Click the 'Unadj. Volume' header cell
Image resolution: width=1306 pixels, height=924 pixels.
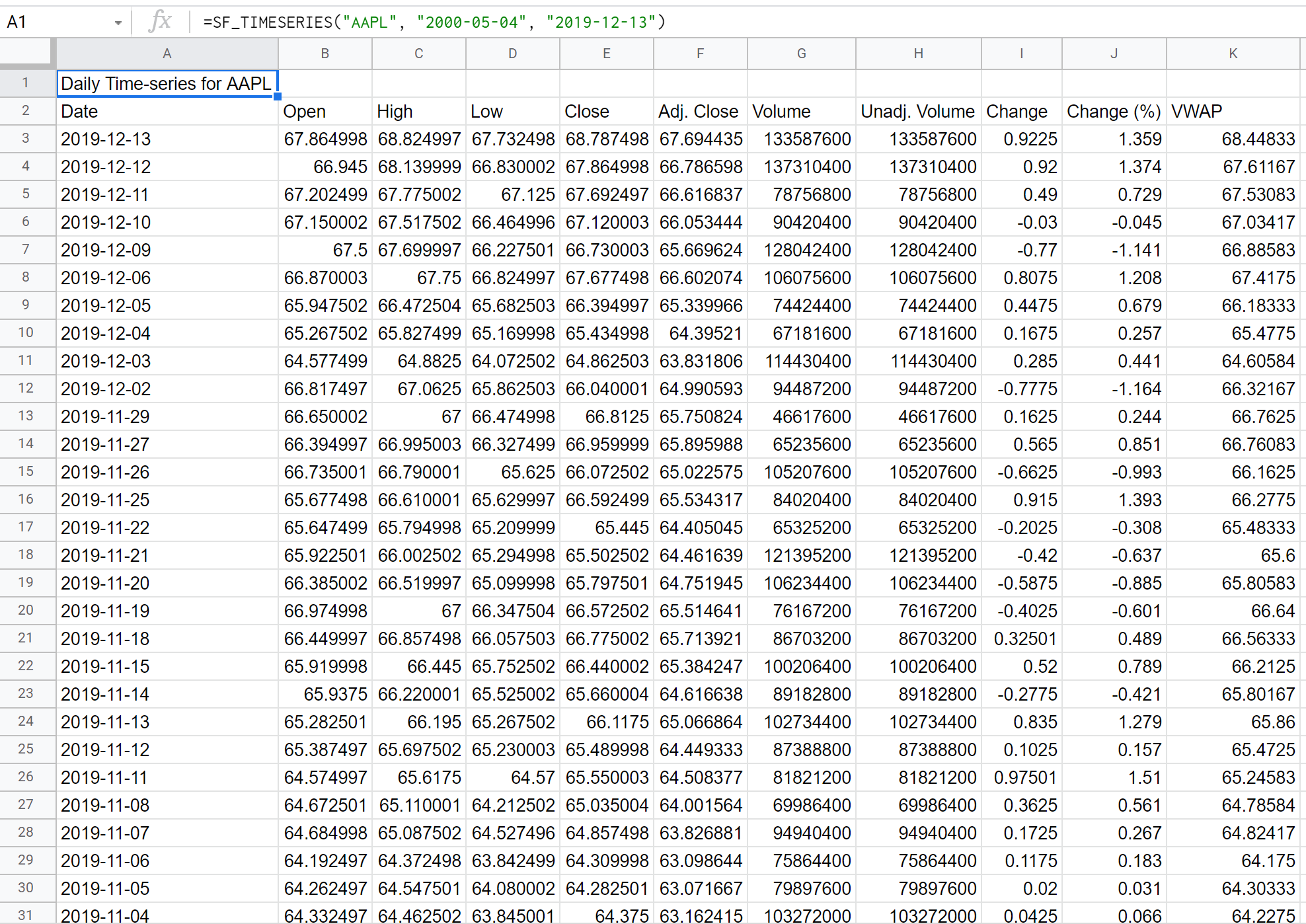coord(919,112)
